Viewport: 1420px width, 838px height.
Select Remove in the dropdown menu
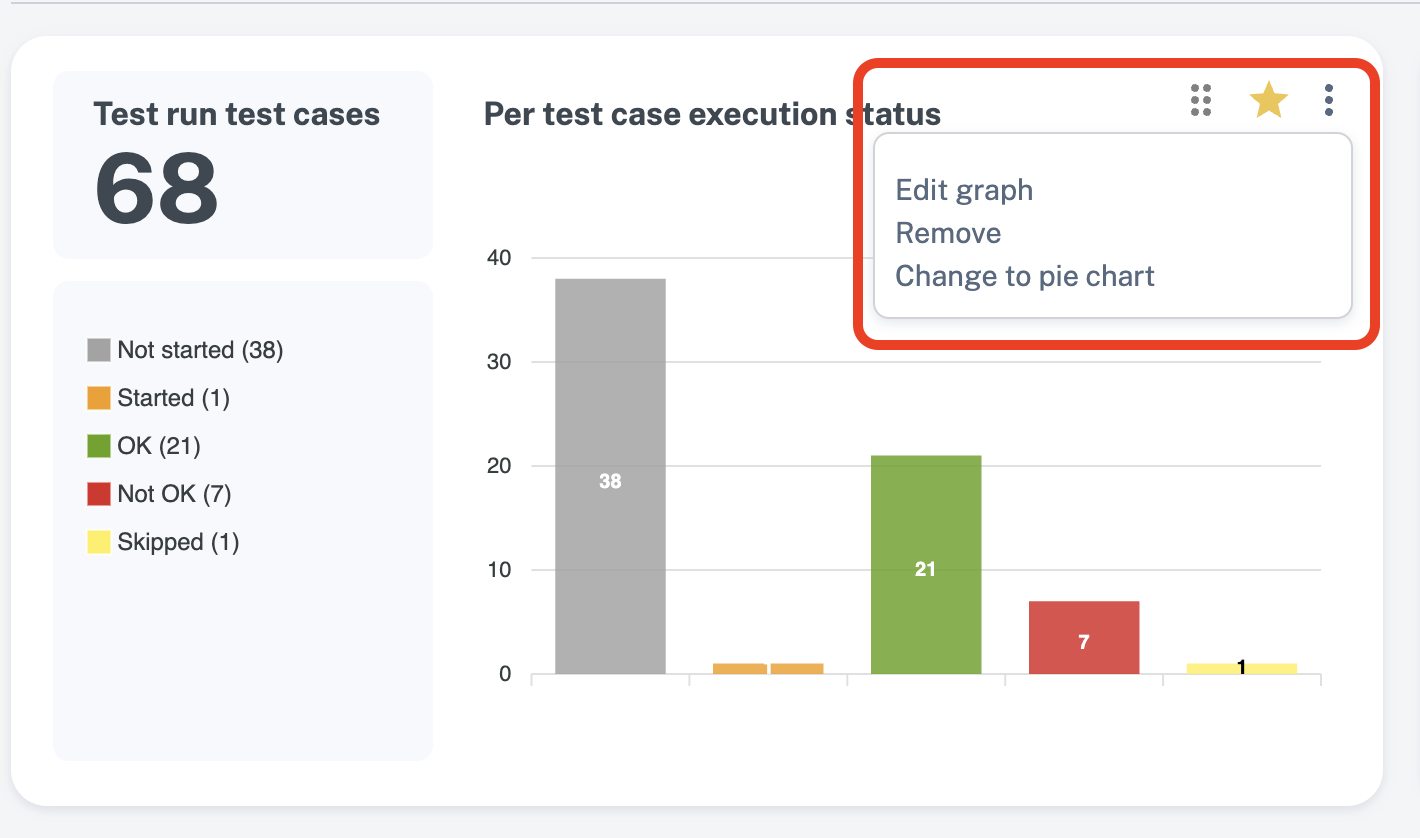pos(948,233)
